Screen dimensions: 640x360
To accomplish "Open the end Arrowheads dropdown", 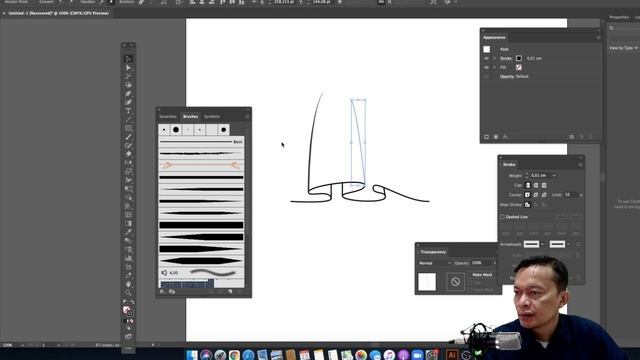I will (x=569, y=244).
